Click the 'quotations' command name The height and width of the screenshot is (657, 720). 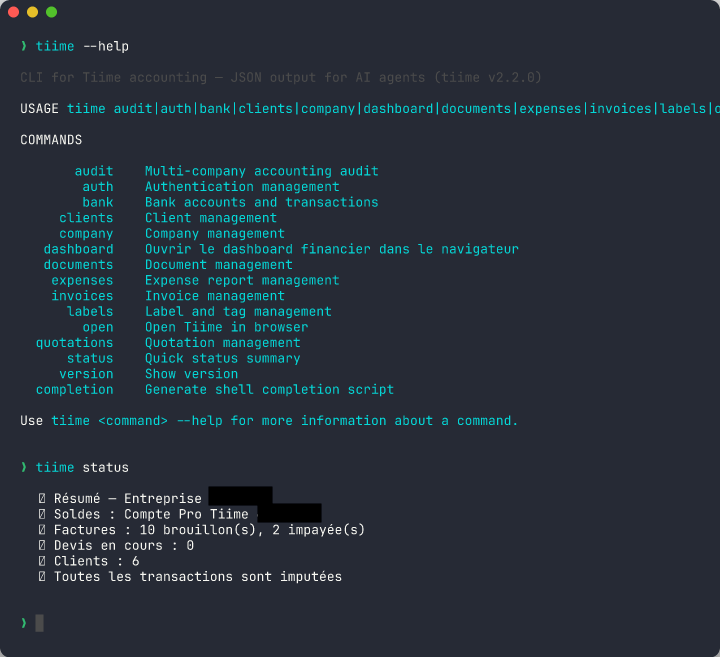tap(74, 343)
